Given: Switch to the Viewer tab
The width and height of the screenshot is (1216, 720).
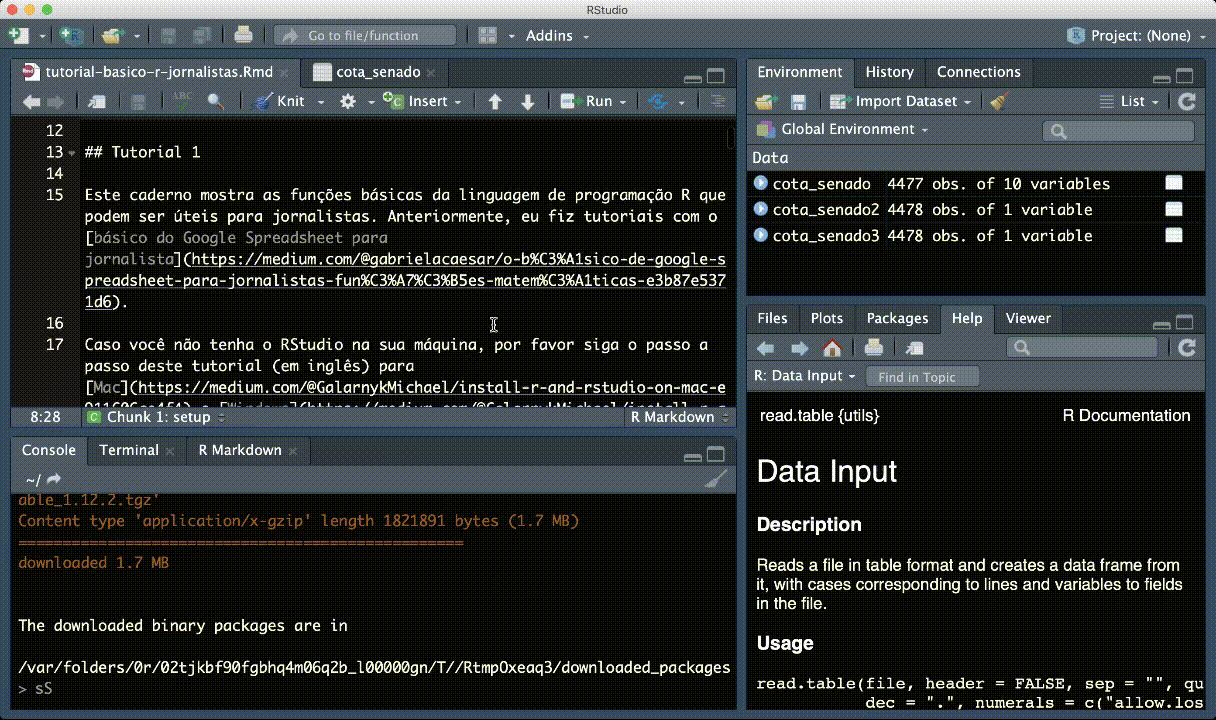Looking at the screenshot, I should (1028, 318).
